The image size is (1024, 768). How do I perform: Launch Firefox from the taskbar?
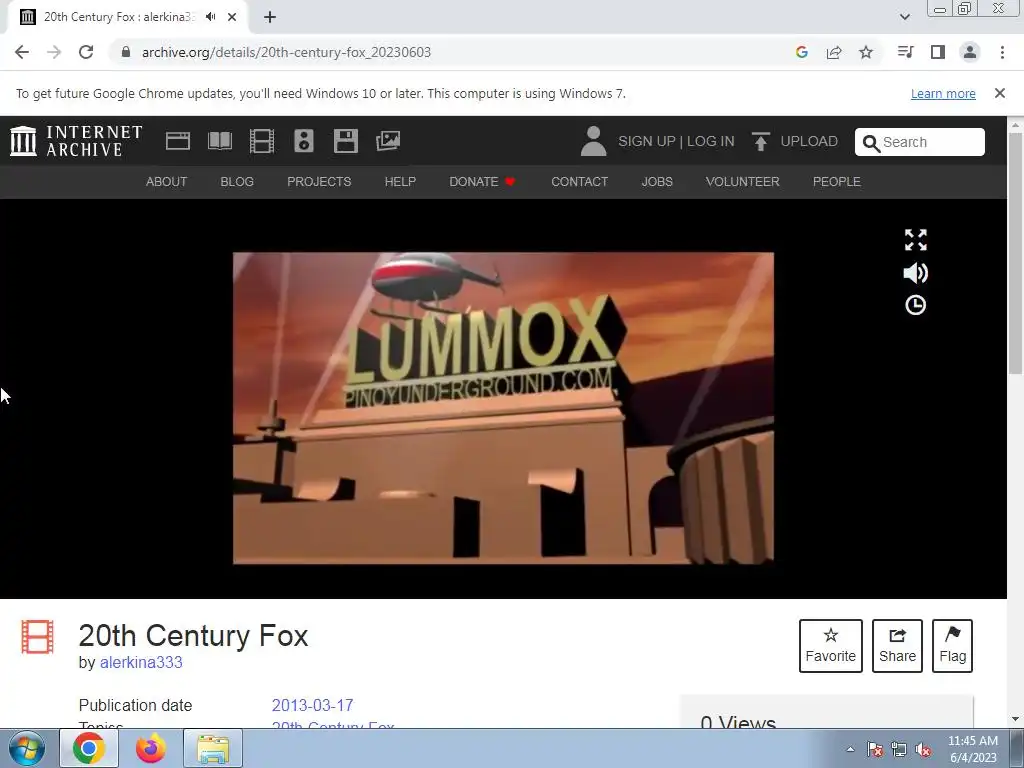[x=151, y=748]
